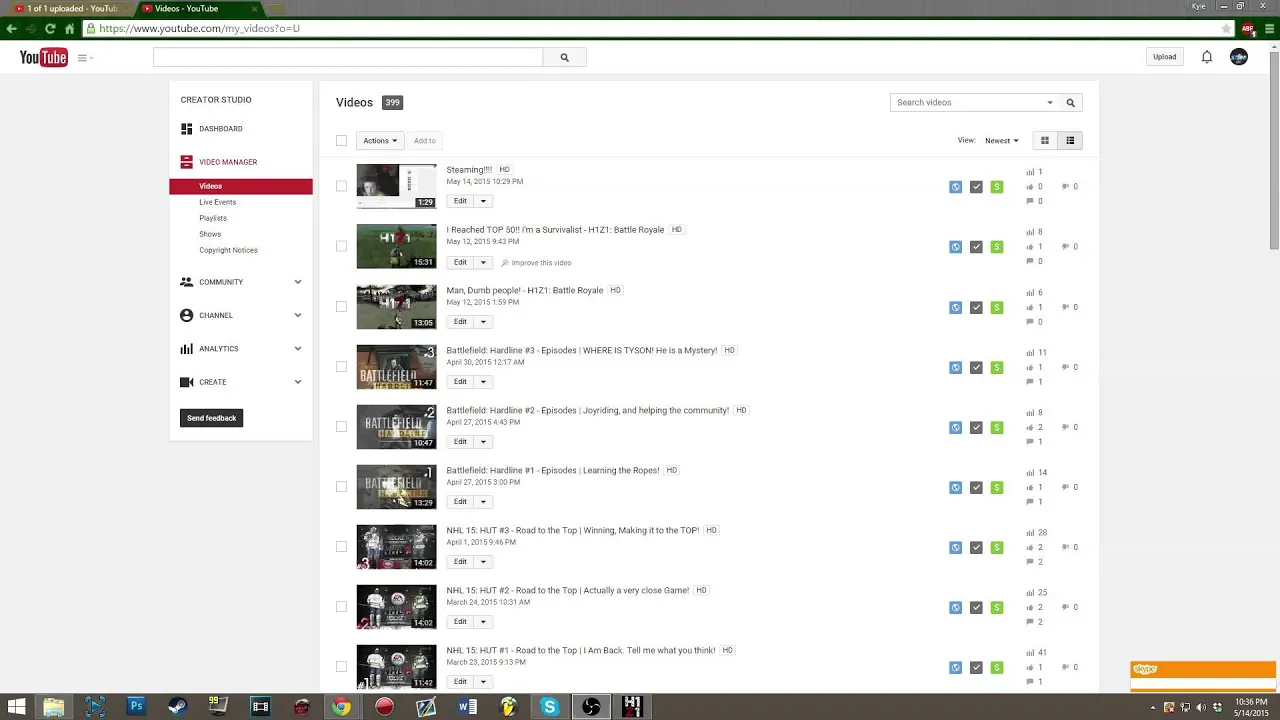
Task: Open the Actions dropdown
Action: [380, 141]
